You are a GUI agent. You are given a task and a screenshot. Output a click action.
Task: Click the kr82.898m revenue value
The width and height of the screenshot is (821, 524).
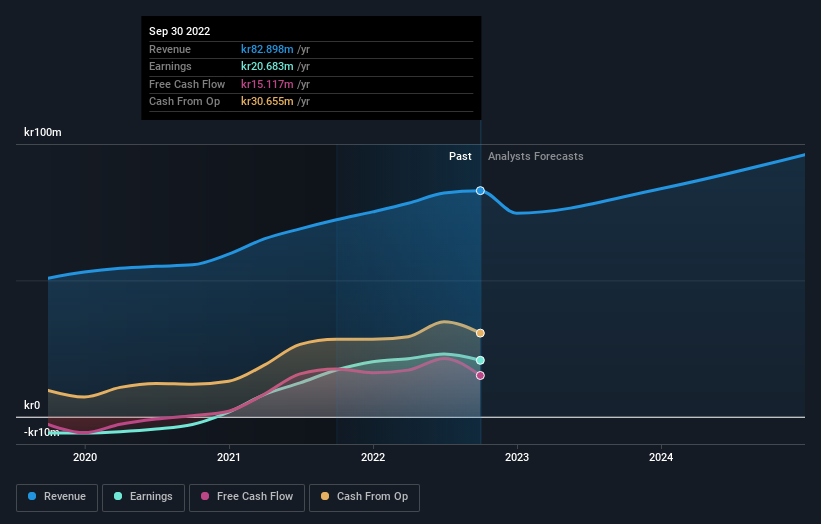[x=267, y=49]
